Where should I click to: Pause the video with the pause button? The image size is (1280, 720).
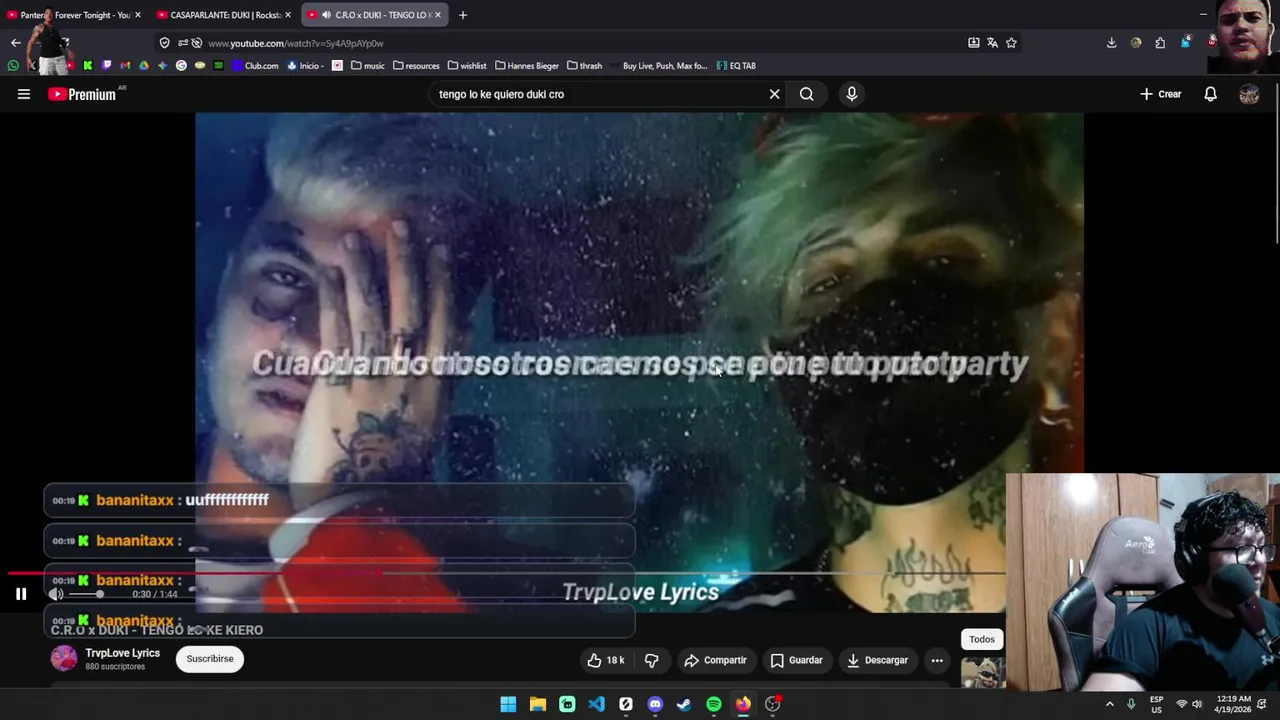(x=21, y=594)
